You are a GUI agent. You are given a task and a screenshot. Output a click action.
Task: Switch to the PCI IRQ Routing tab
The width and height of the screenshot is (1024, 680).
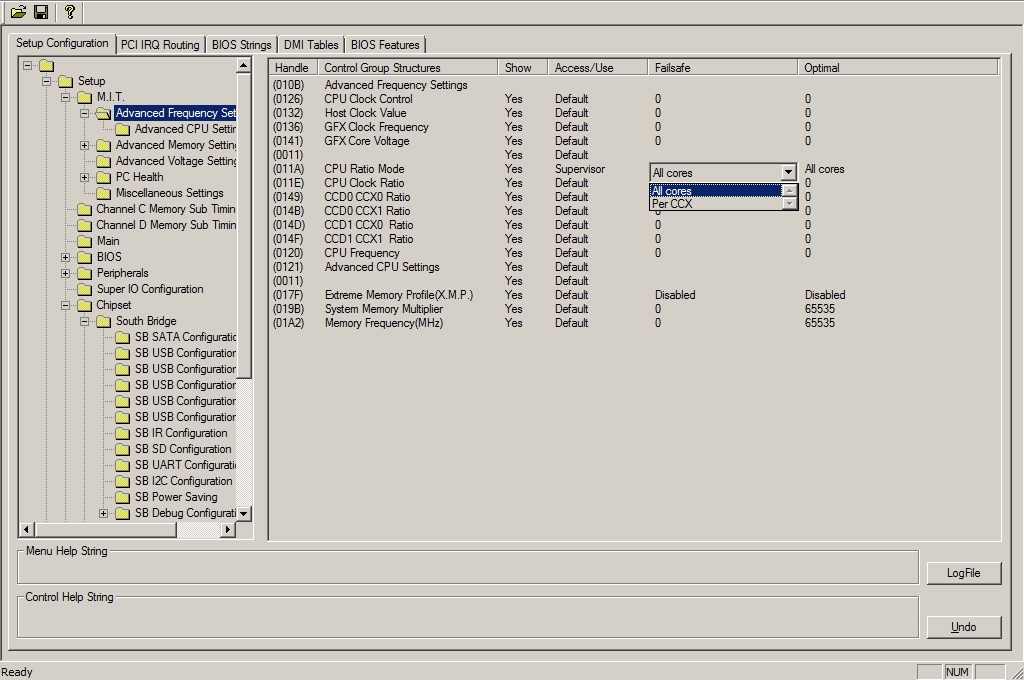160,45
